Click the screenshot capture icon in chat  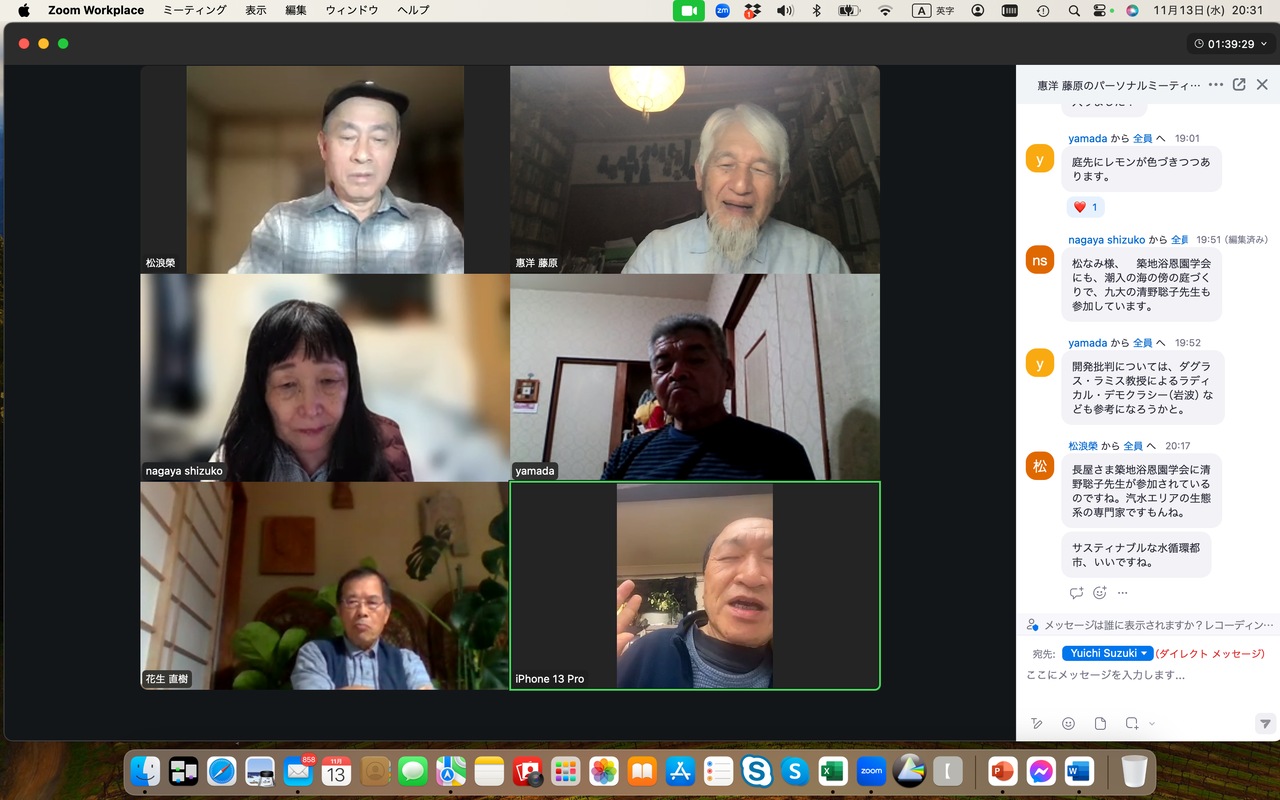coord(1132,723)
